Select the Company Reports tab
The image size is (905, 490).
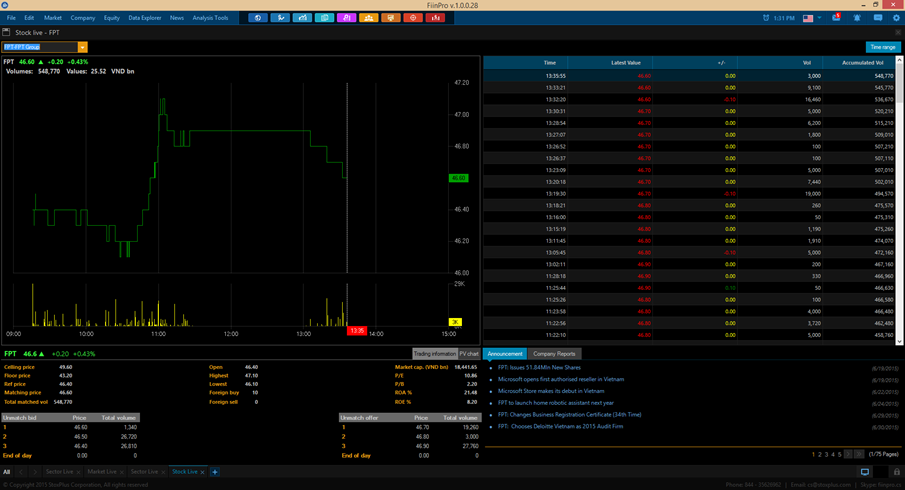[x=554, y=354]
